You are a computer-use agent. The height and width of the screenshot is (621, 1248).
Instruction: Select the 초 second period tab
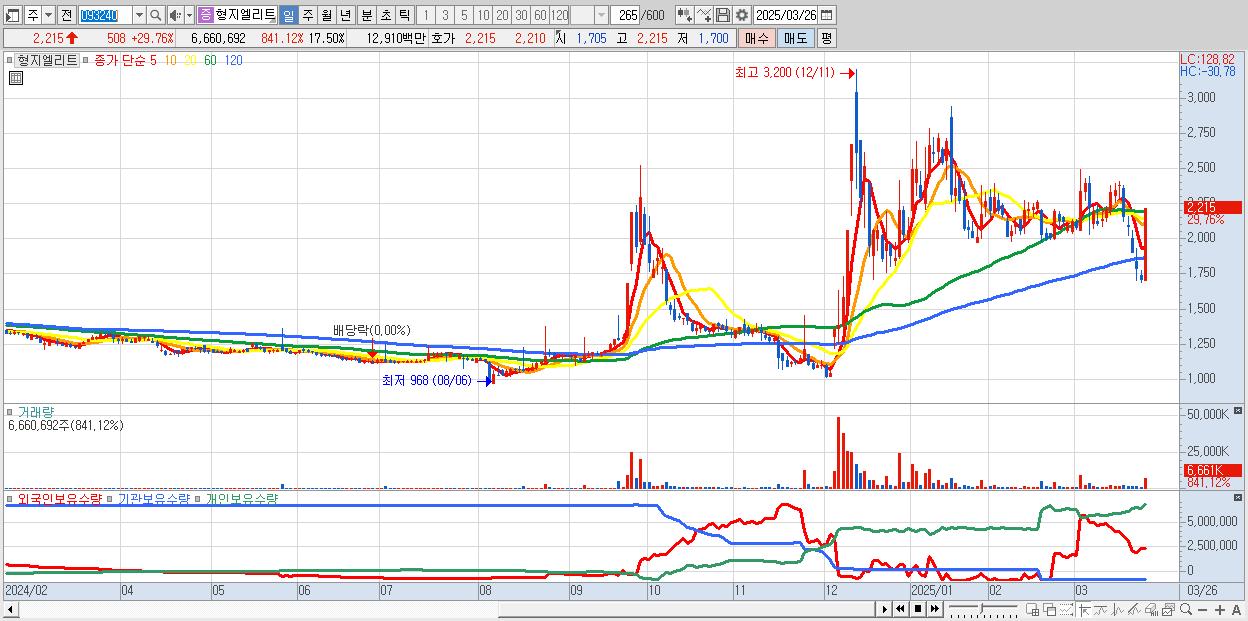tap(385, 15)
